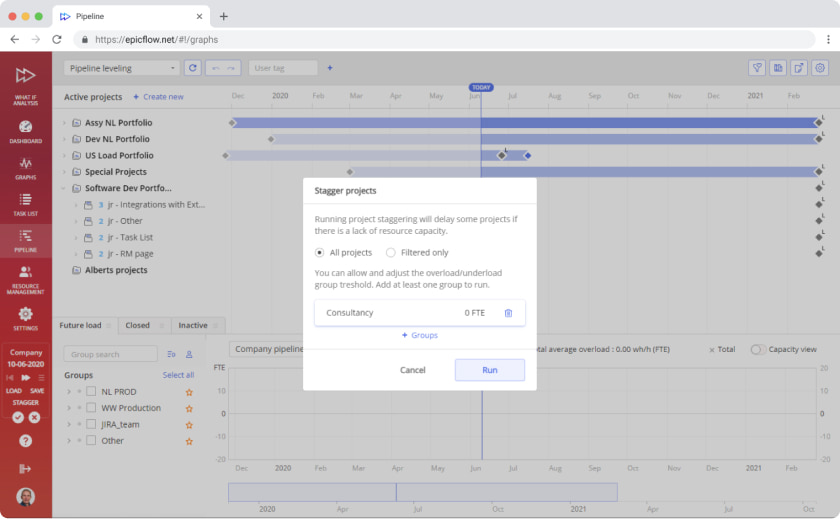840x519 pixels.
Task: Click the export/edit icon in top toolbar
Action: click(x=799, y=68)
